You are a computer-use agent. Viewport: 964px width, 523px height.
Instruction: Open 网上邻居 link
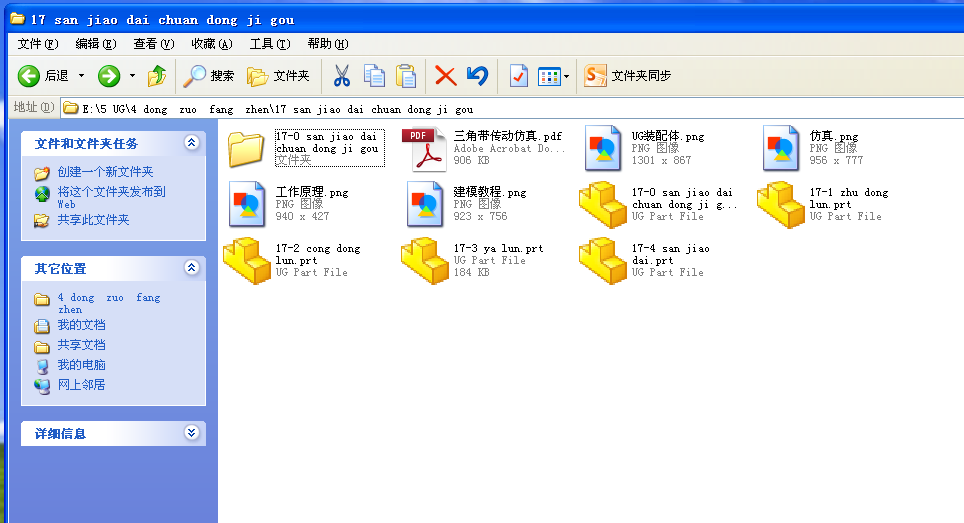81,385
